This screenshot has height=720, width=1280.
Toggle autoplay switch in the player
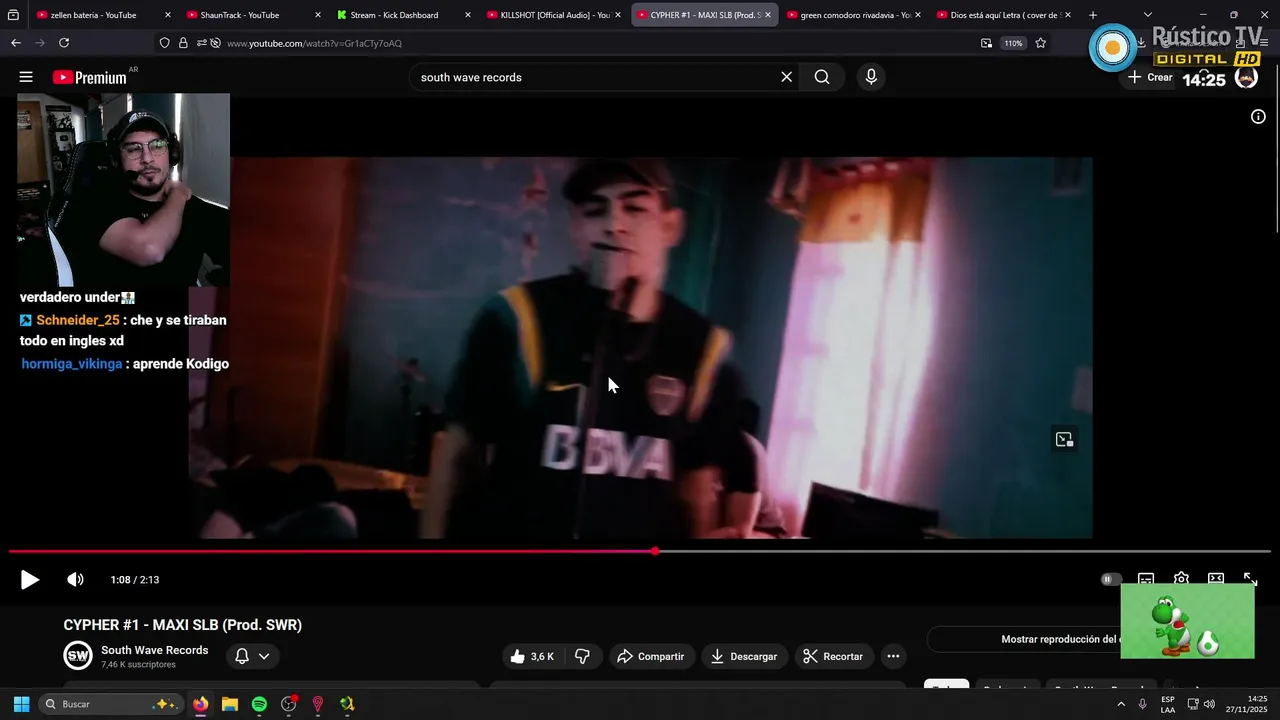click(x=1110, y=579)
